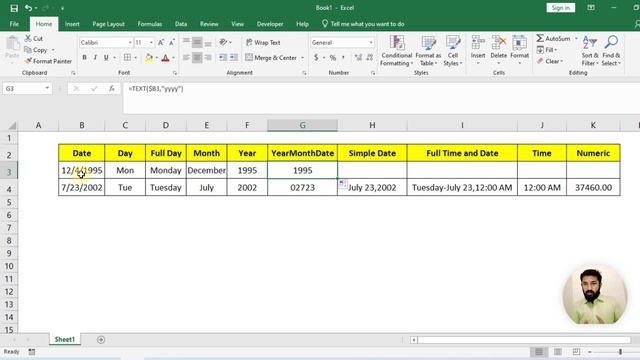Screen dimensions: 640x360
Task: Toggle Align Left
Action: point(186,58)
